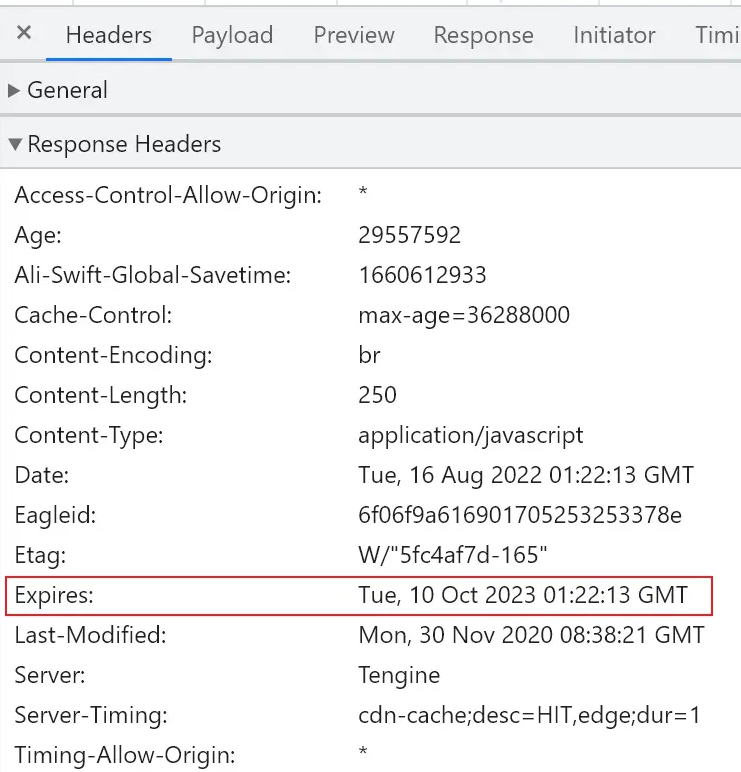
Task: Click the Last-Modified date value
Action: click(x=531, y=635)
